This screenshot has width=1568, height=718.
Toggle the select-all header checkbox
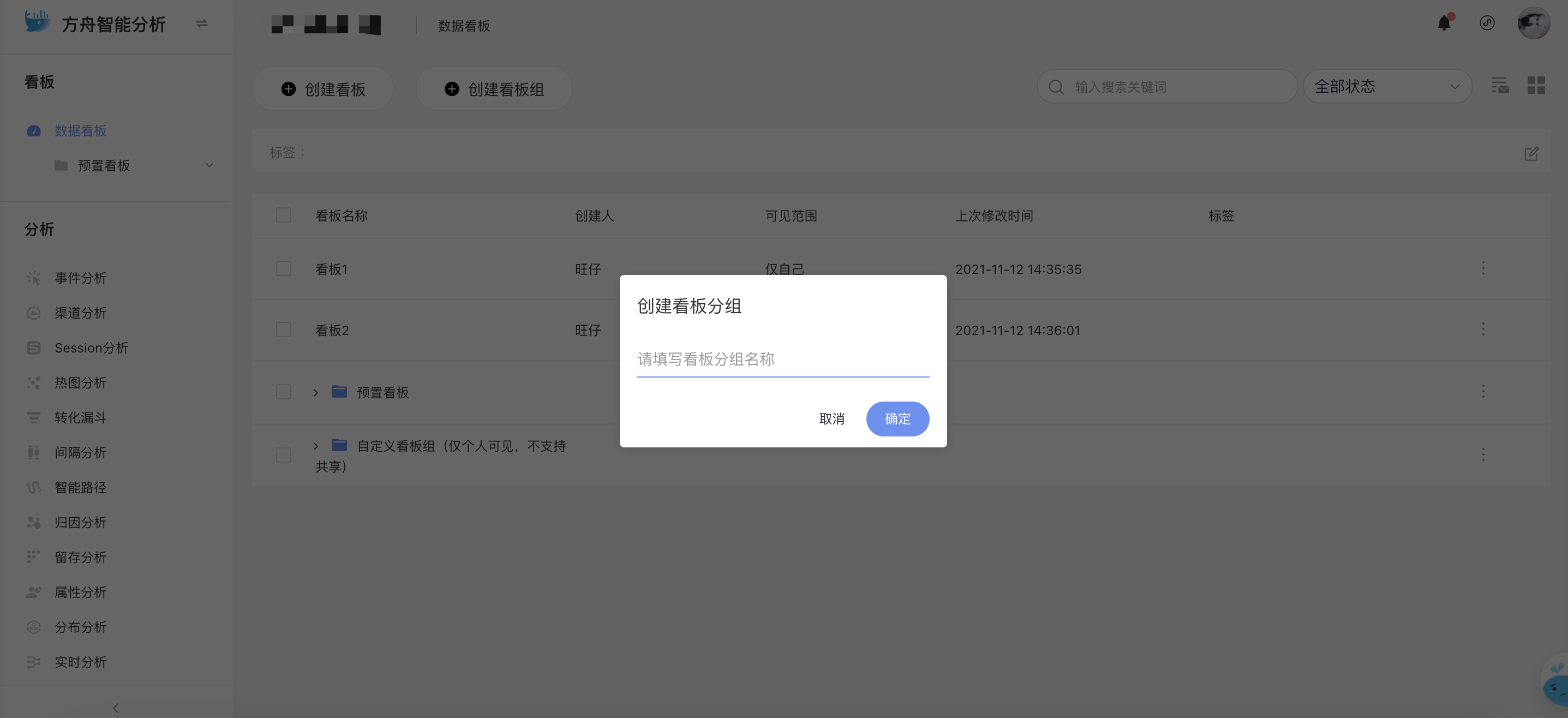pyautogui.click(x=284, y=216)
